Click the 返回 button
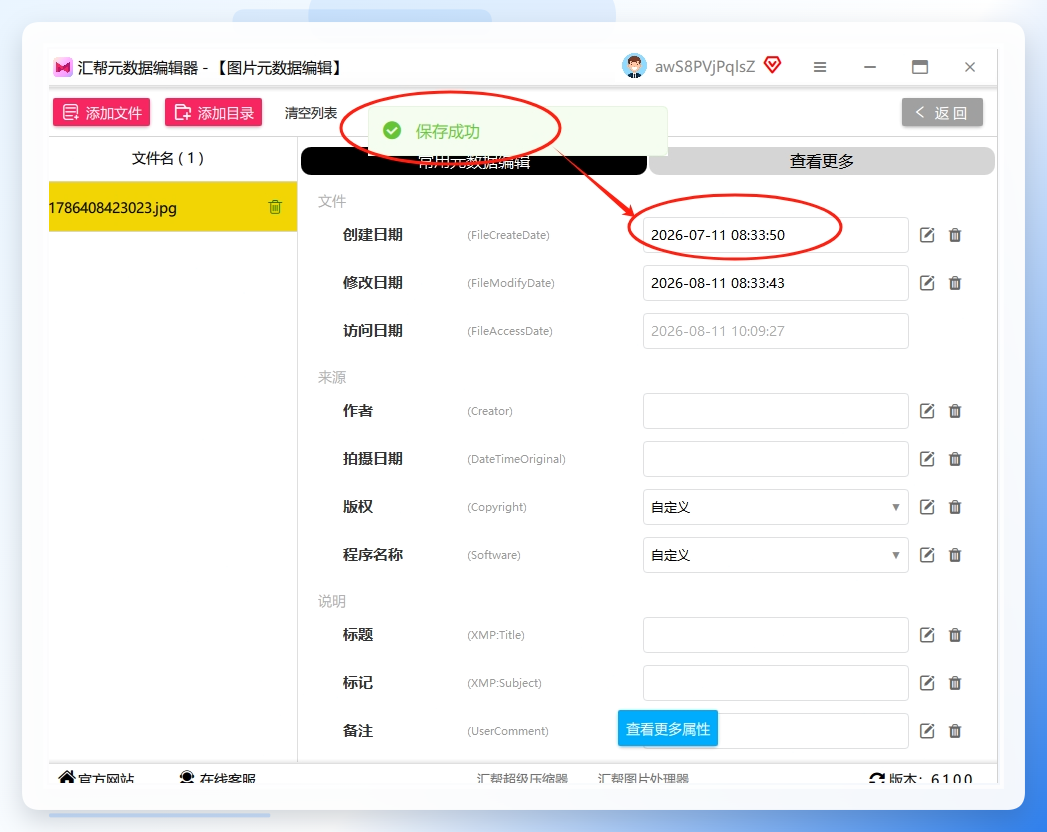The width and height of the screenshot is (1047, 832). tap(942, 112)
